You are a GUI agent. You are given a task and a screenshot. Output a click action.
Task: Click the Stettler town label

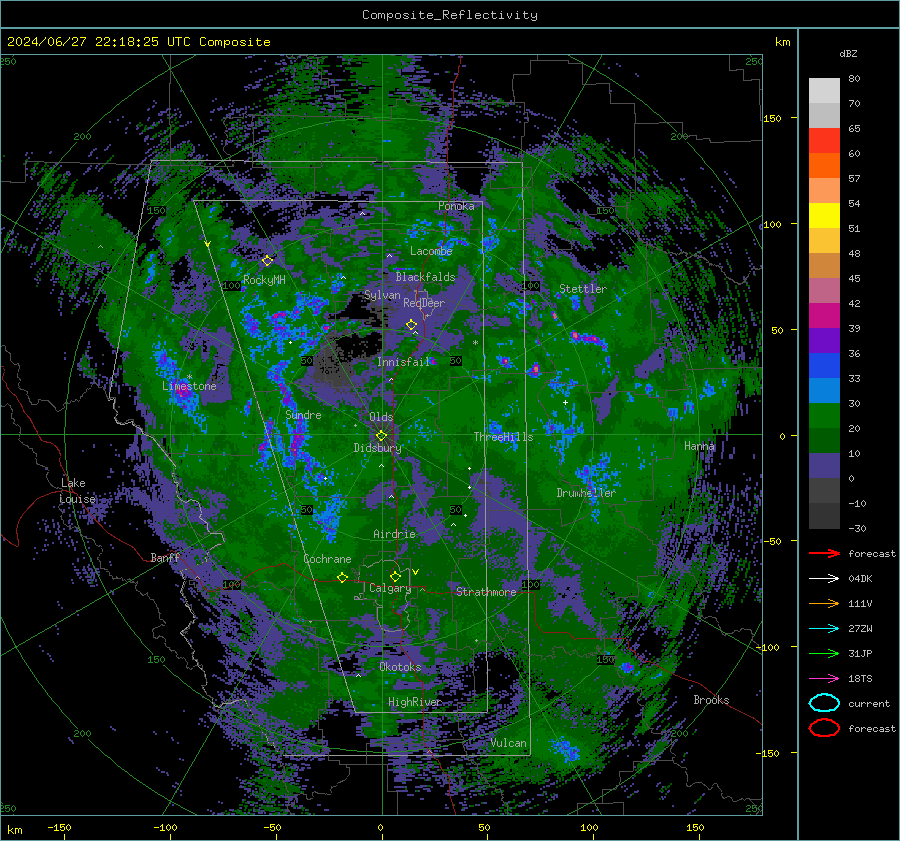pyautogui.click(x=583, y=289)
